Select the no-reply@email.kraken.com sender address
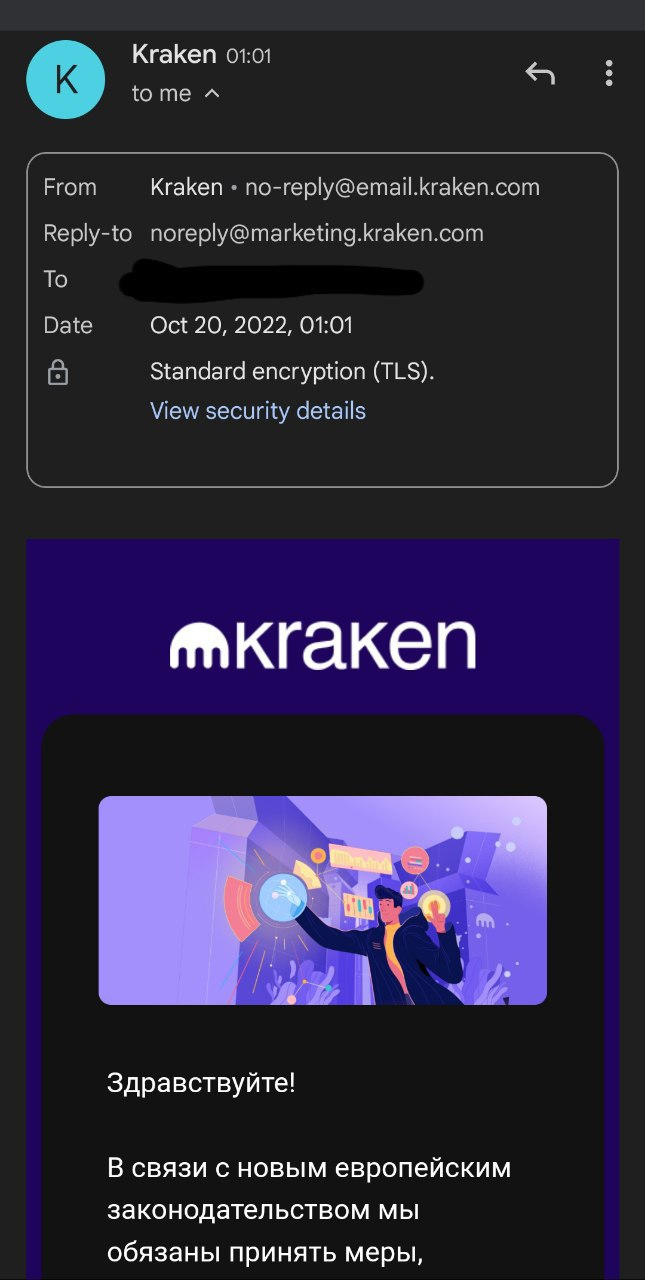Viewport: 645px width, 1280px height. coord(392,187)
